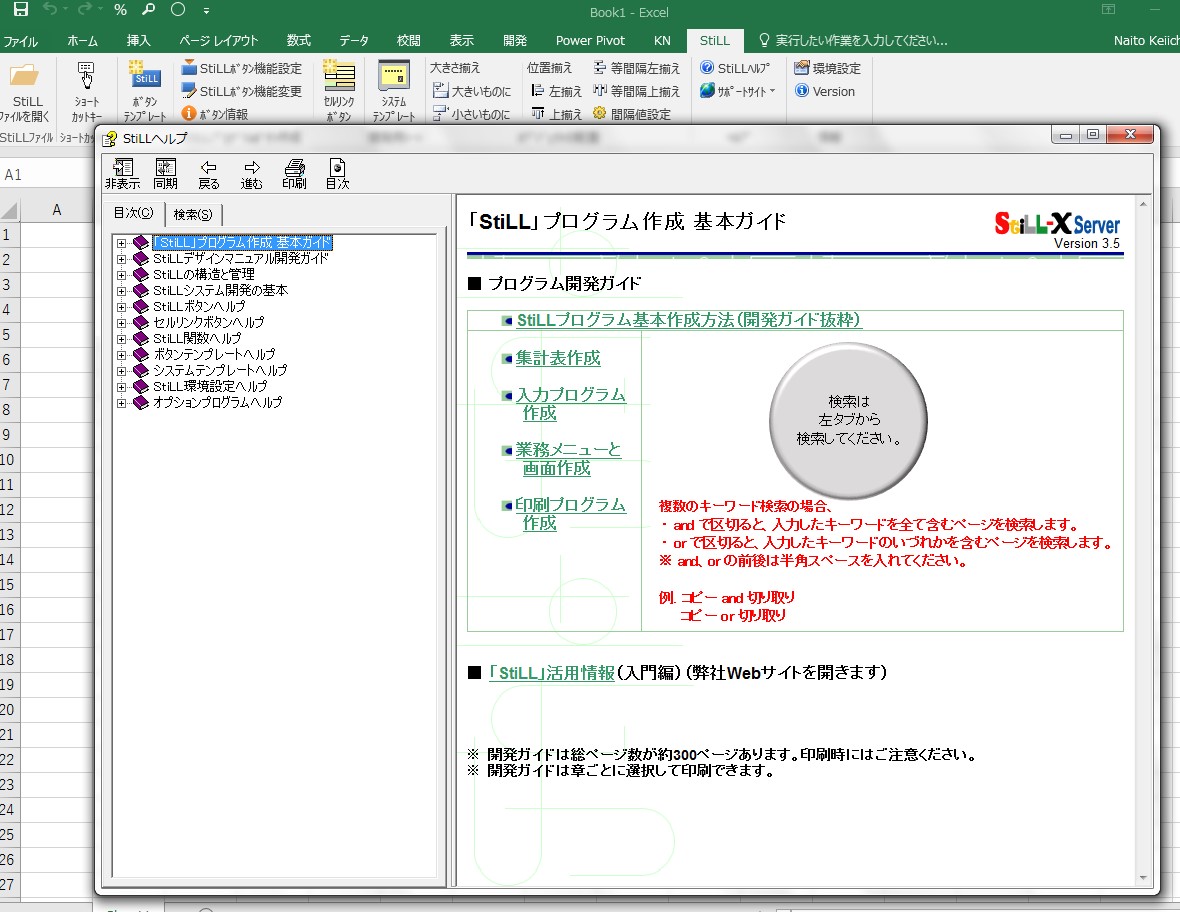Expand ボタンテンプレートヘルプ tree node

click(121, 354)
